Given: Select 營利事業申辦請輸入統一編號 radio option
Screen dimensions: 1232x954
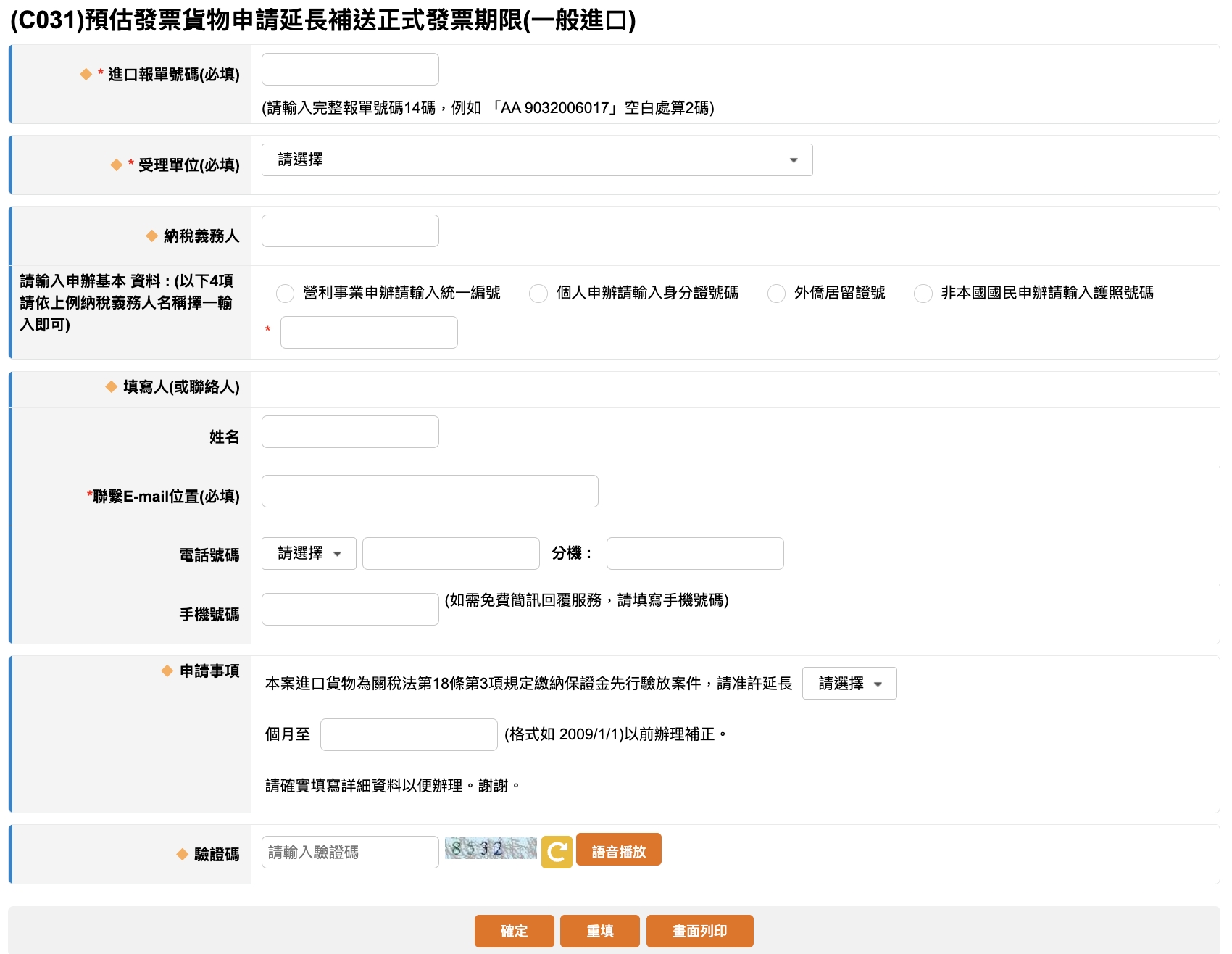Looking at the screenshot, I should coord(286,294).
